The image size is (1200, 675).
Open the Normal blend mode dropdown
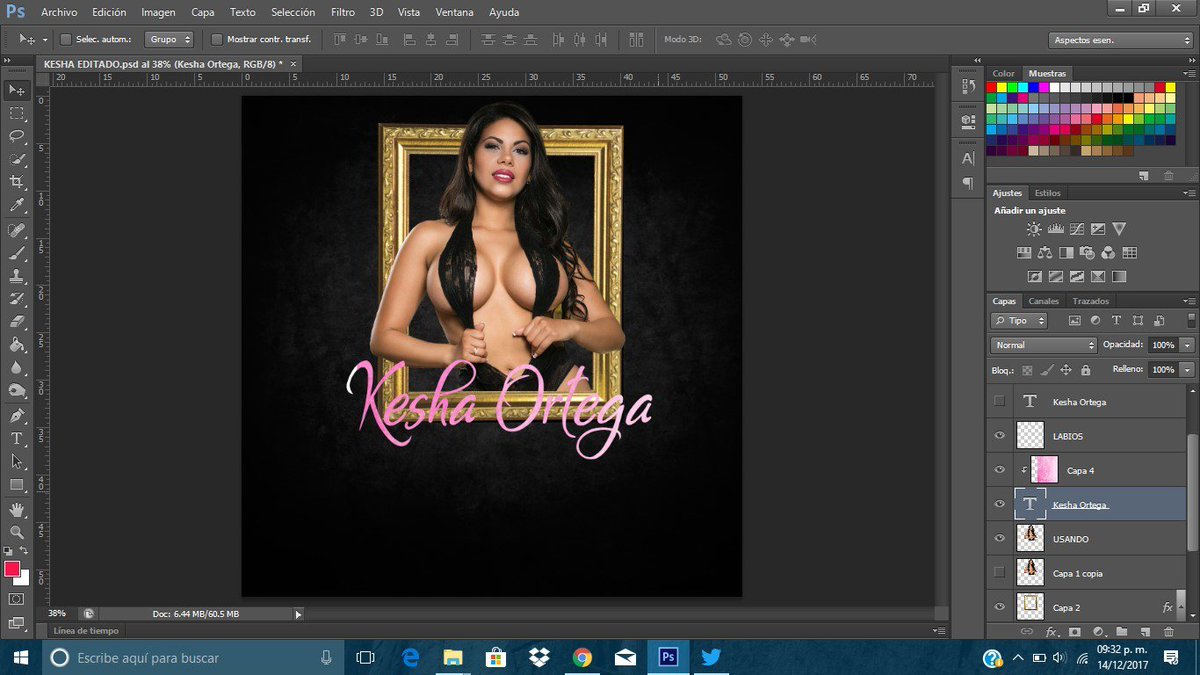1043,345
